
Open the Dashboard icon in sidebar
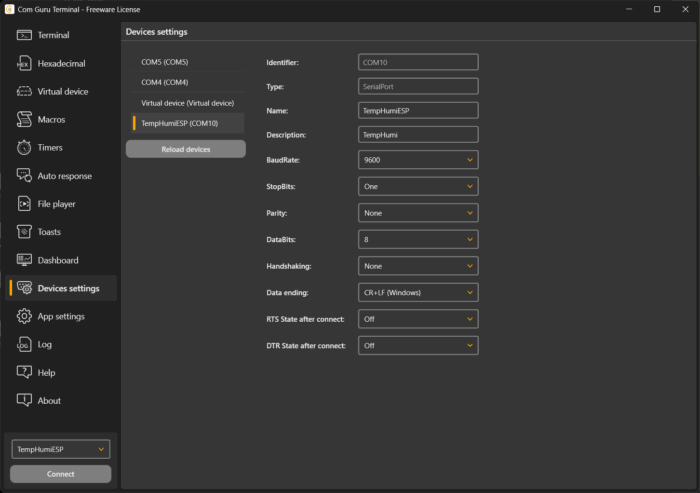(24, 260)
